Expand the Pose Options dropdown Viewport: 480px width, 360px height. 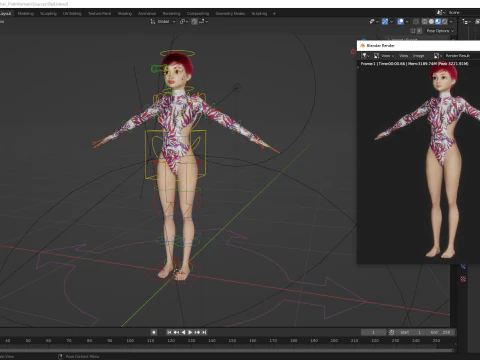[440, 31]
